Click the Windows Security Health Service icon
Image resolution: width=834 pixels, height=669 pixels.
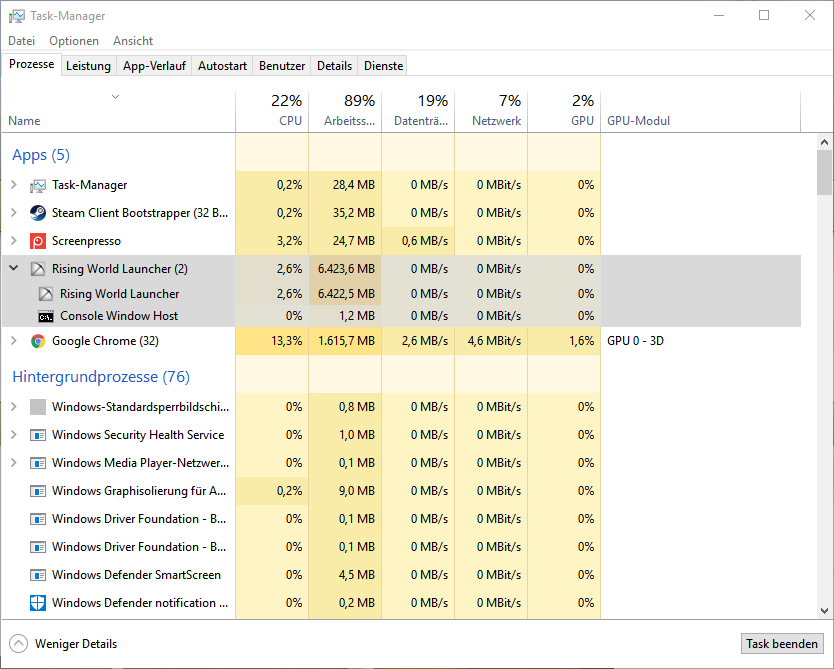click(x=38, y=435)
